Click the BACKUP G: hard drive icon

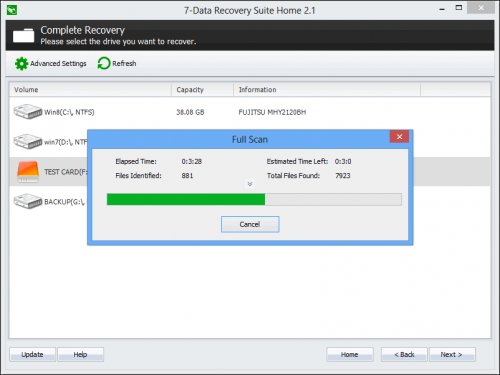pyautogui.click(x=28, y=201)
